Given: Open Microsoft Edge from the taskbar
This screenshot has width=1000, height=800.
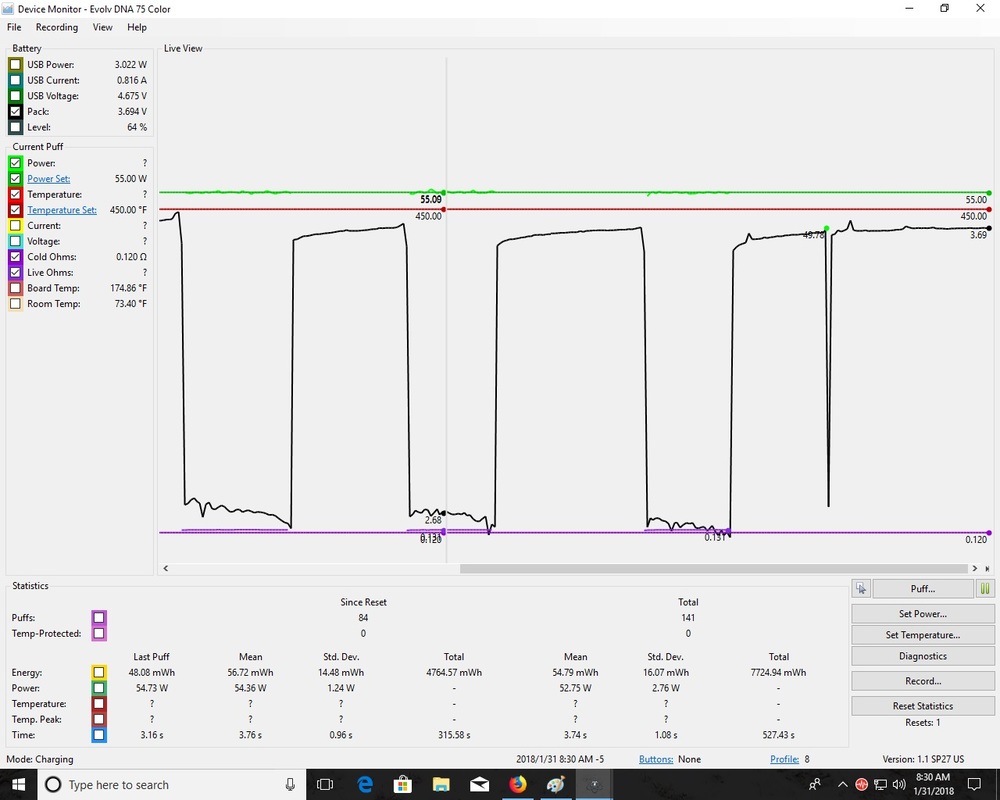Looking at the screenshot, I should 364,784.
